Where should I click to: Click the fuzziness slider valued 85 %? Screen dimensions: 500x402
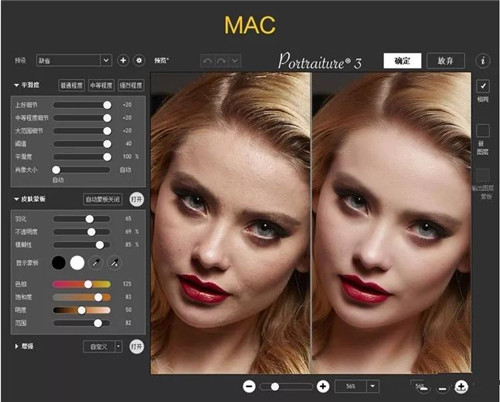(82, 245)
